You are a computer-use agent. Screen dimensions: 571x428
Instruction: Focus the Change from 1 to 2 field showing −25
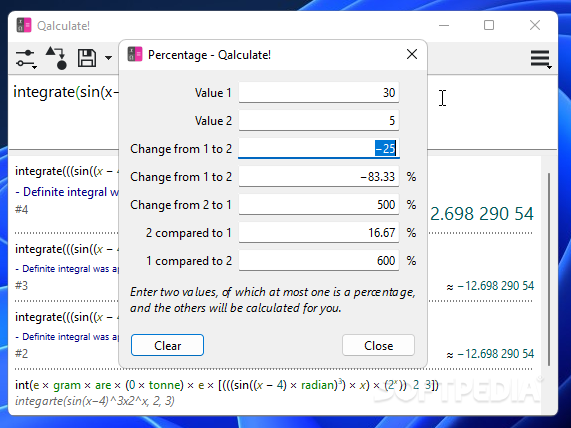click(x=319, y=149)
